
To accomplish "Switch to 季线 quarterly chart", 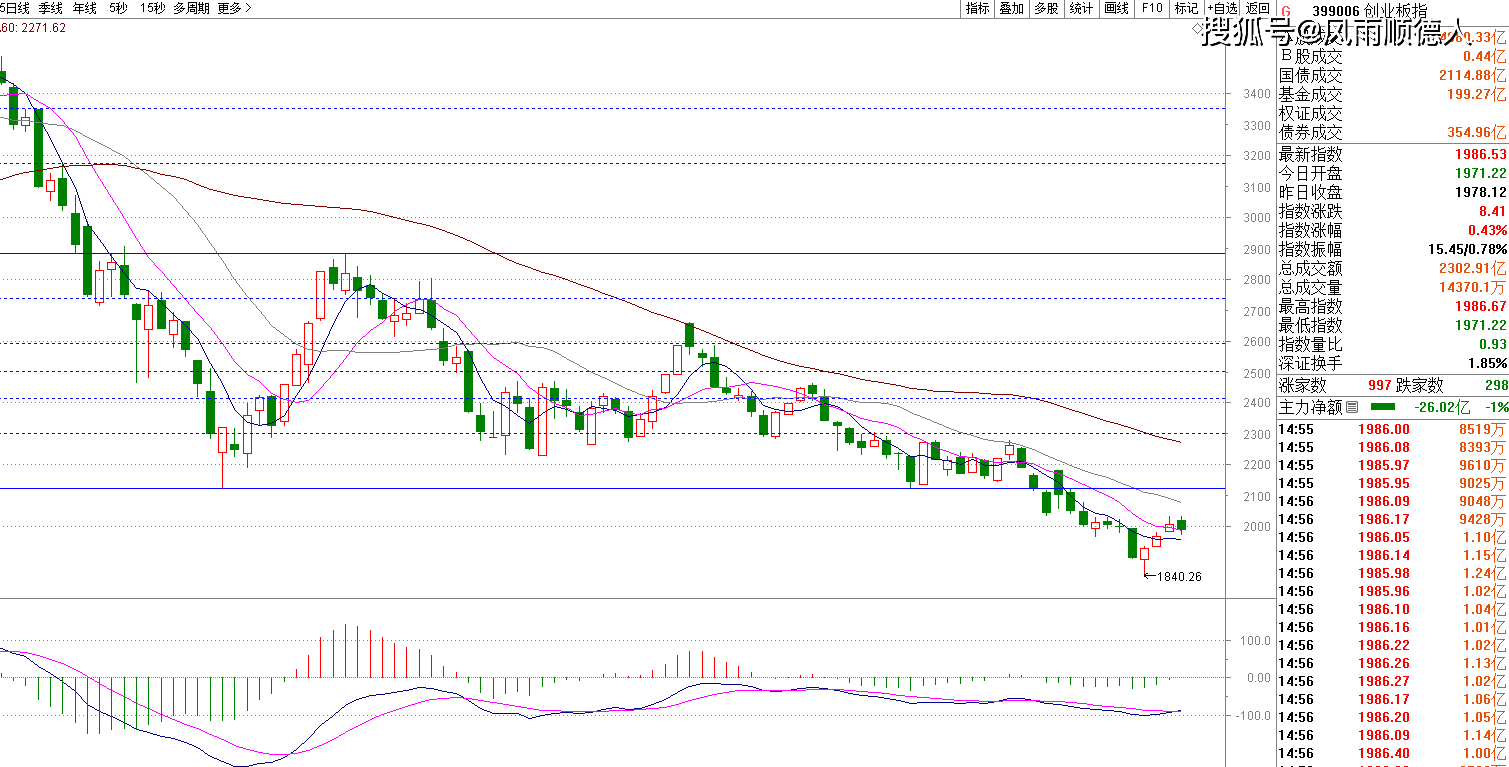I will pyautogui.click(x=50, y=8).
